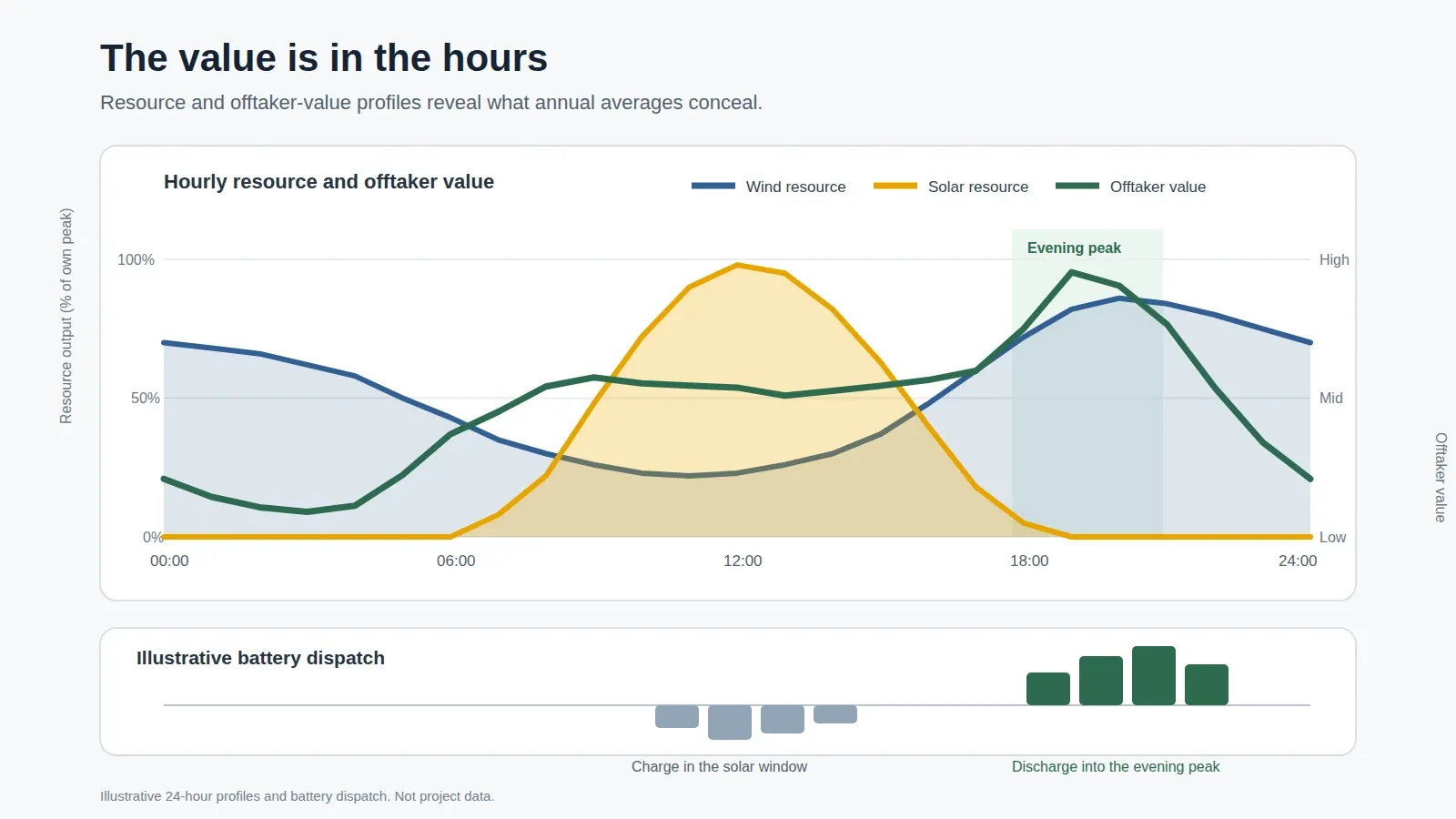Click the 'High' right-axis label
1456x819 pixels.
pos(1334,260)
